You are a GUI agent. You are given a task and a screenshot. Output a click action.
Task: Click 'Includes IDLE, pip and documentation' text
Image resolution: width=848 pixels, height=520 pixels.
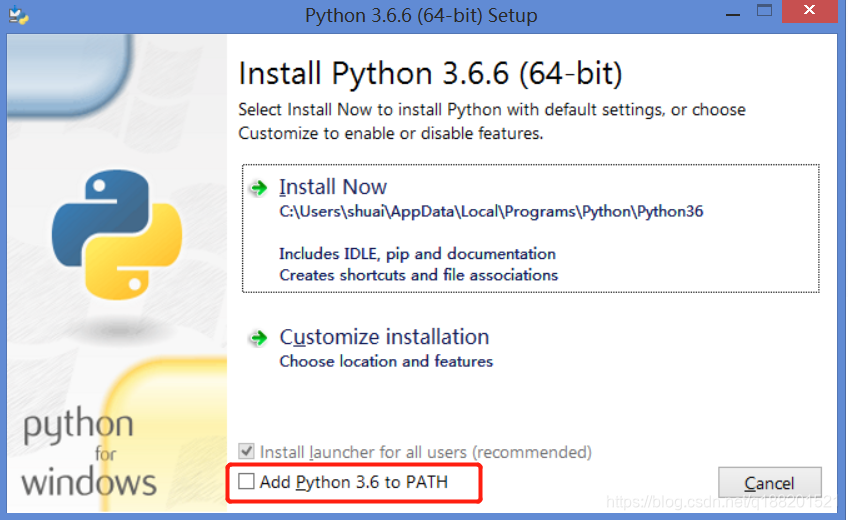418,254
